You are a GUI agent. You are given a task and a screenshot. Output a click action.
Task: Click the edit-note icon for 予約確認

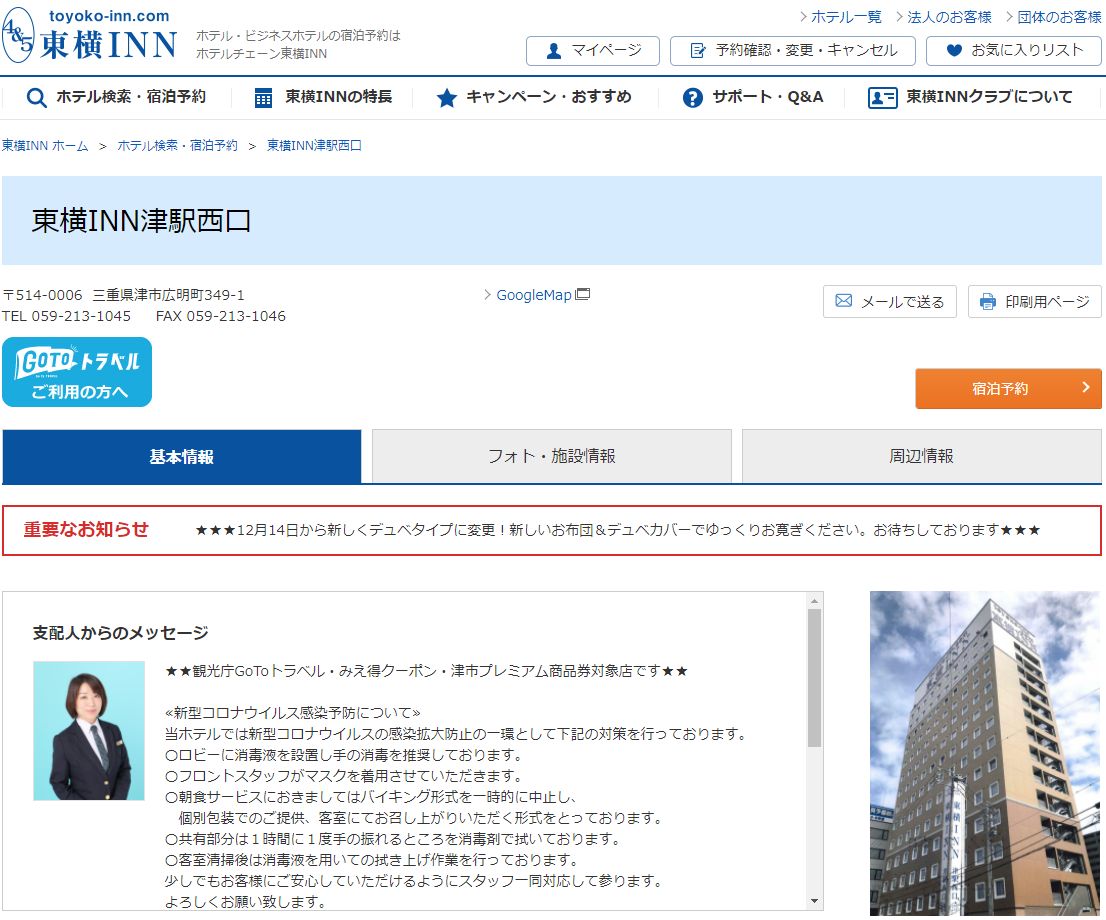(x=698, y=51)
